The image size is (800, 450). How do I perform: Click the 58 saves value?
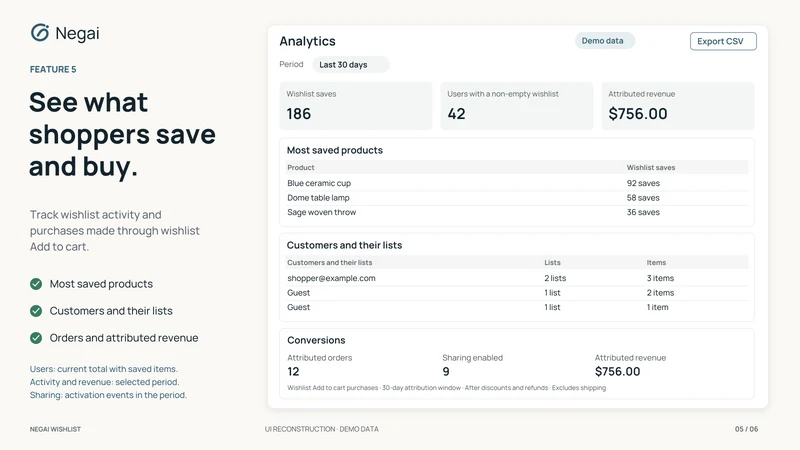pos(643,198)
